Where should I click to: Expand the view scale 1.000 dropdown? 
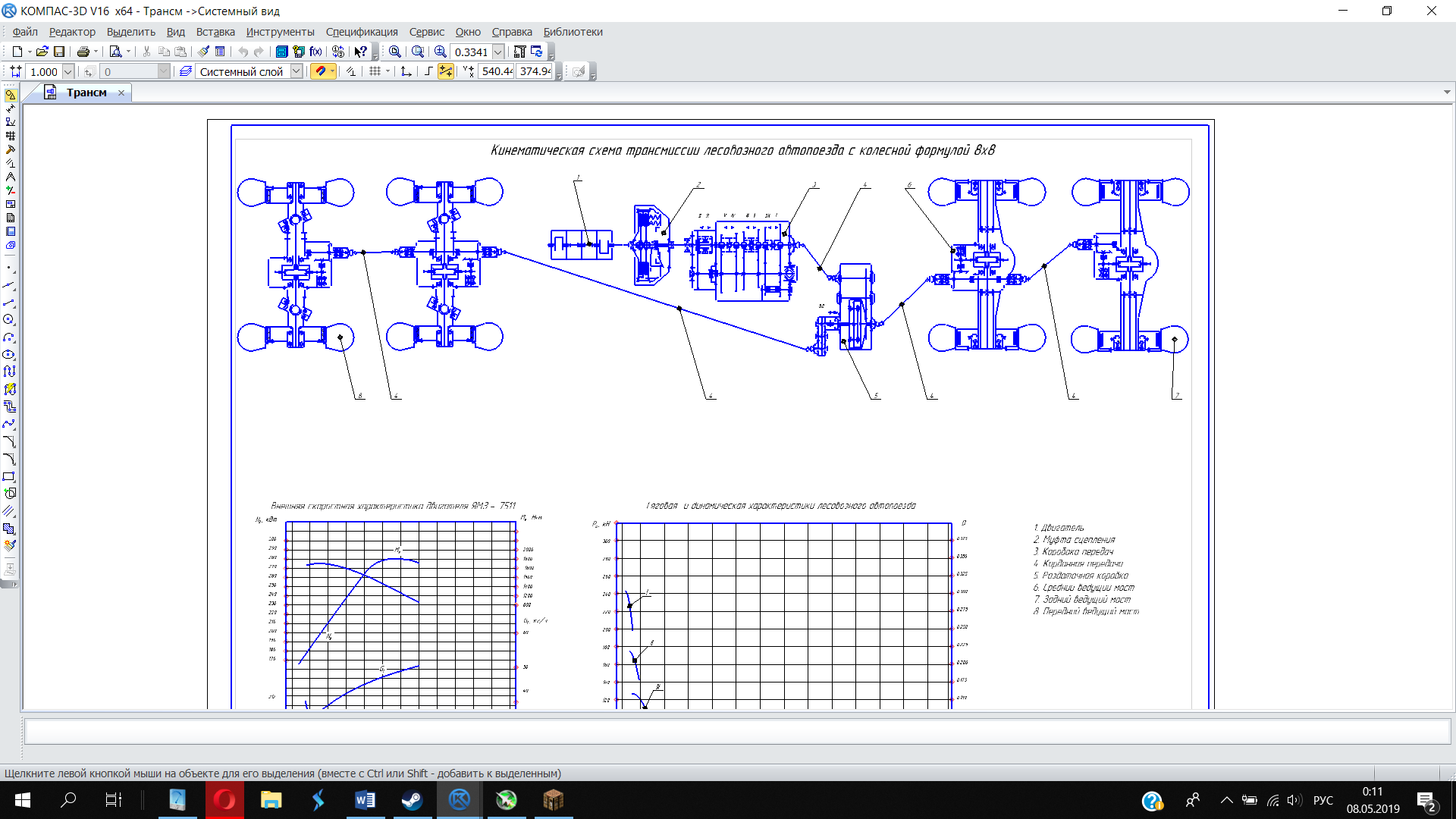coord(68,71)
